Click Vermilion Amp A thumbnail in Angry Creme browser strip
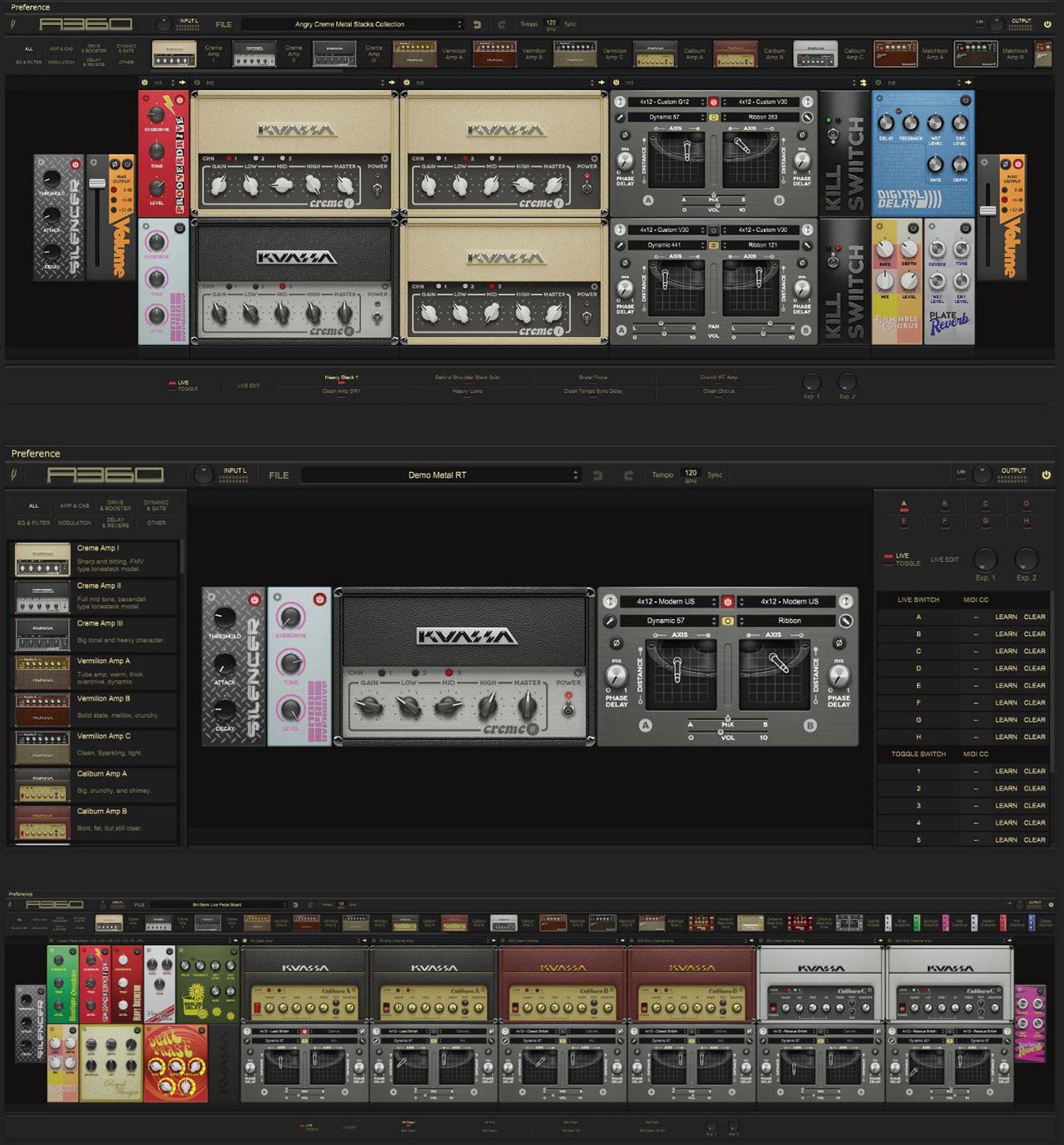 414,54
